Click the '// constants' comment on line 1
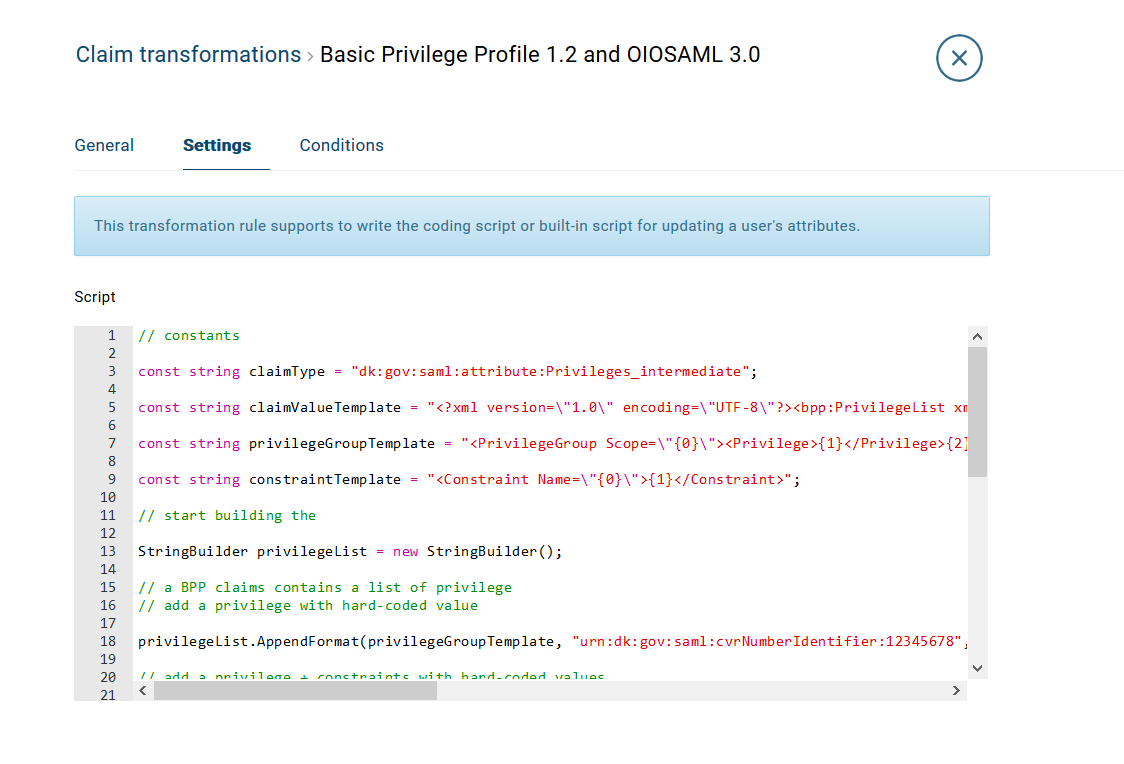This screenshot has width=1124, height=764. 189,335
